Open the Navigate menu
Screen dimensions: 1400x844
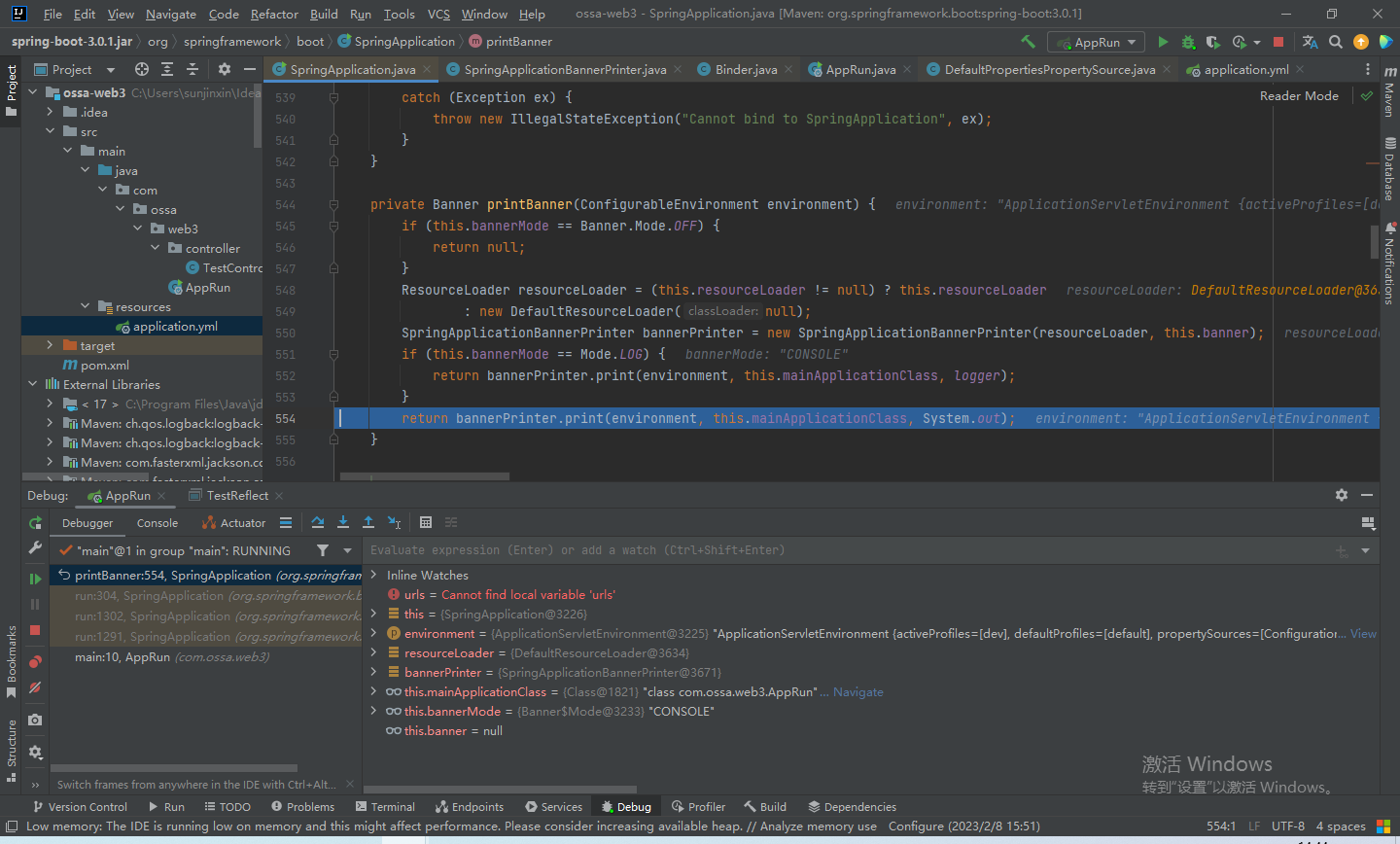tap(171, 14)
